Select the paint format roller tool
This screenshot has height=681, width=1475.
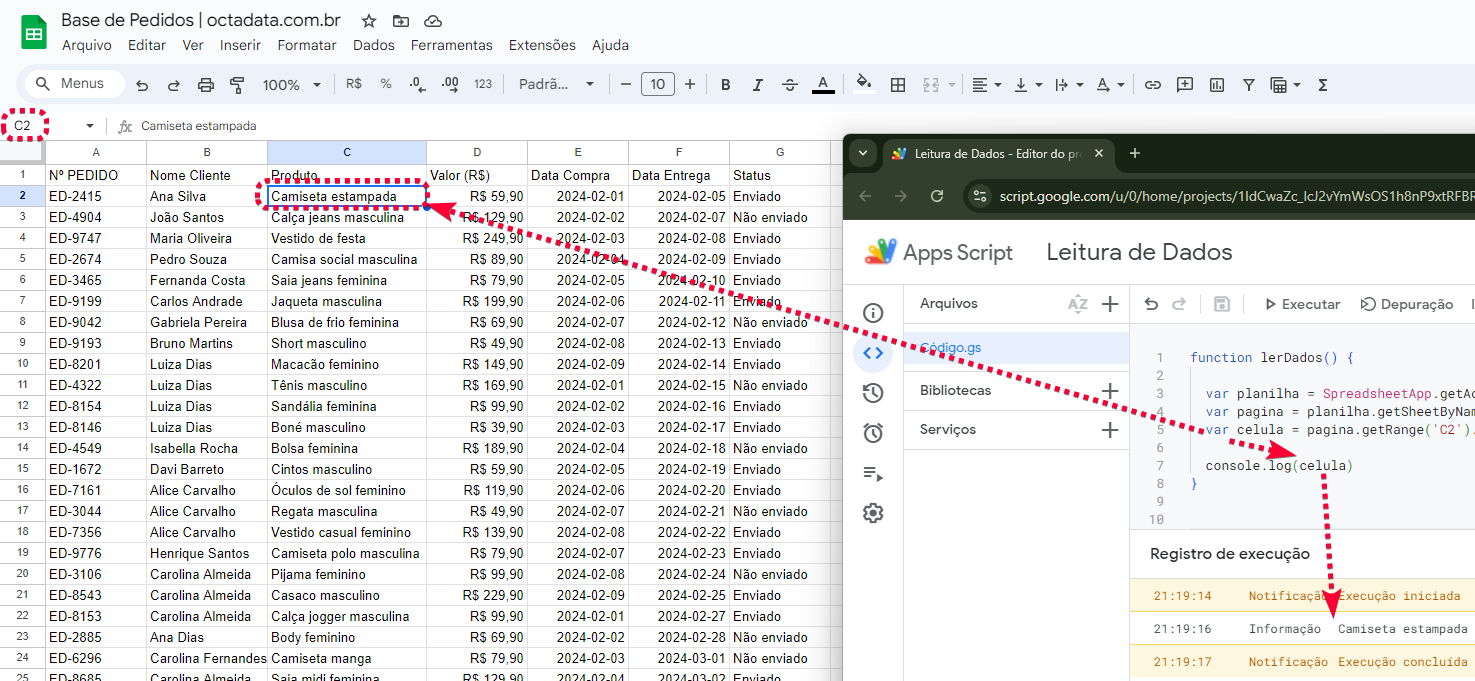click(237, 85)
